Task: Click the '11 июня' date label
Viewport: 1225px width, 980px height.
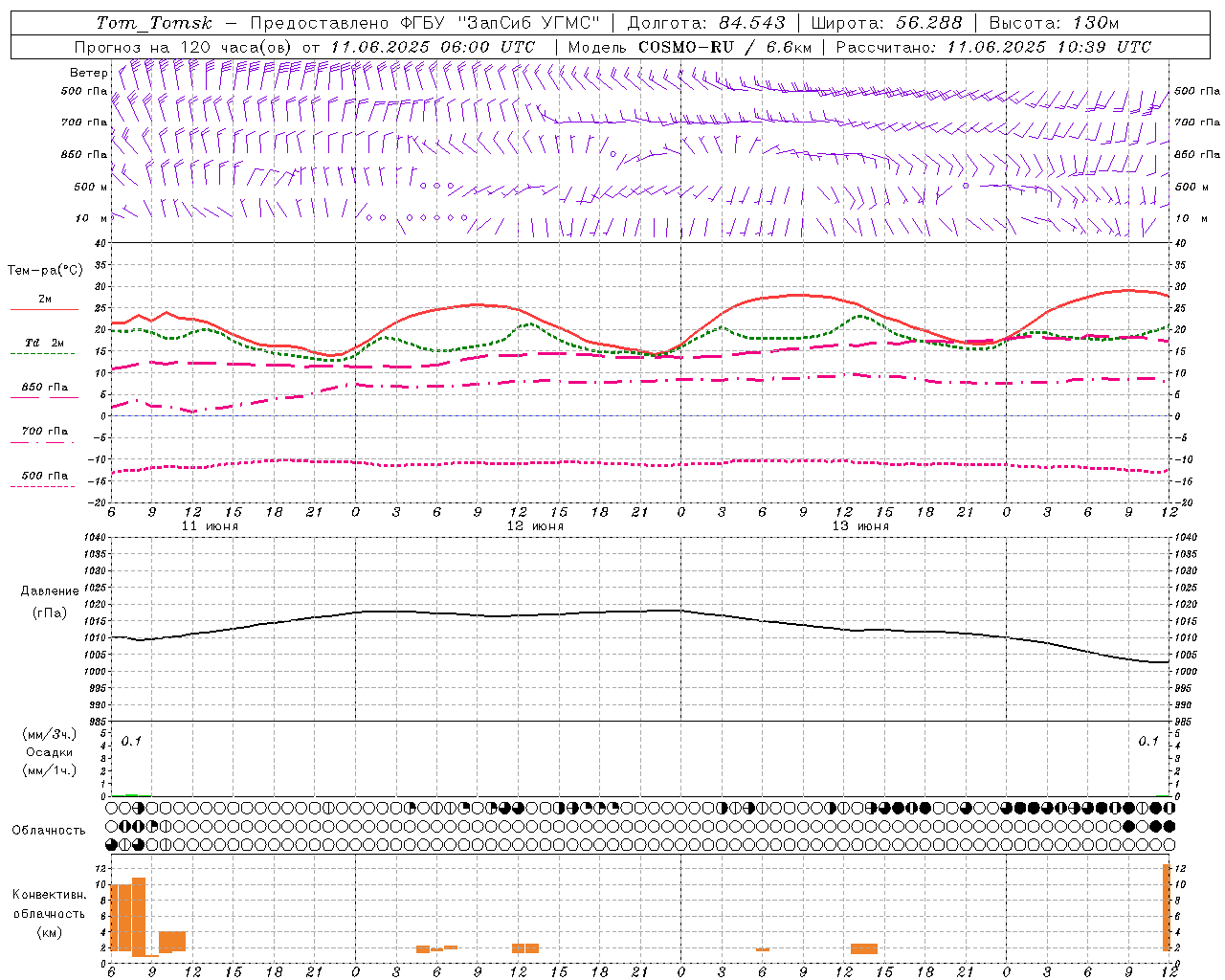Action: pyautogui.click(x=210, y=526)
